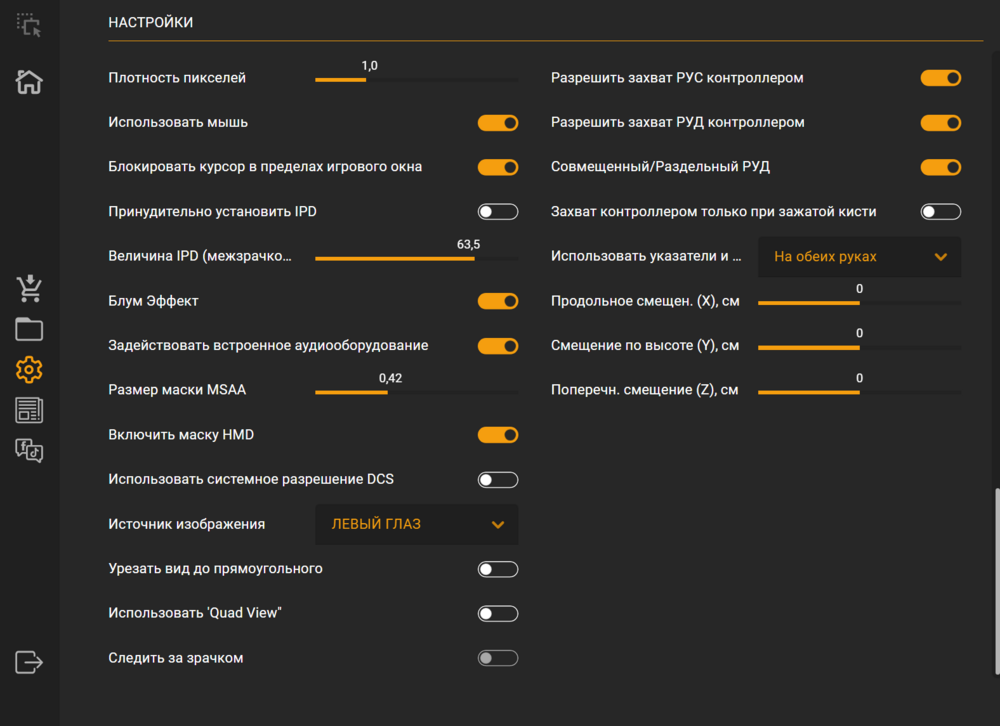This screenshot has width=1000, height=726.
Task: Turn off the 'Блум Эффект' toggle
Action: [x=498, y=301]
